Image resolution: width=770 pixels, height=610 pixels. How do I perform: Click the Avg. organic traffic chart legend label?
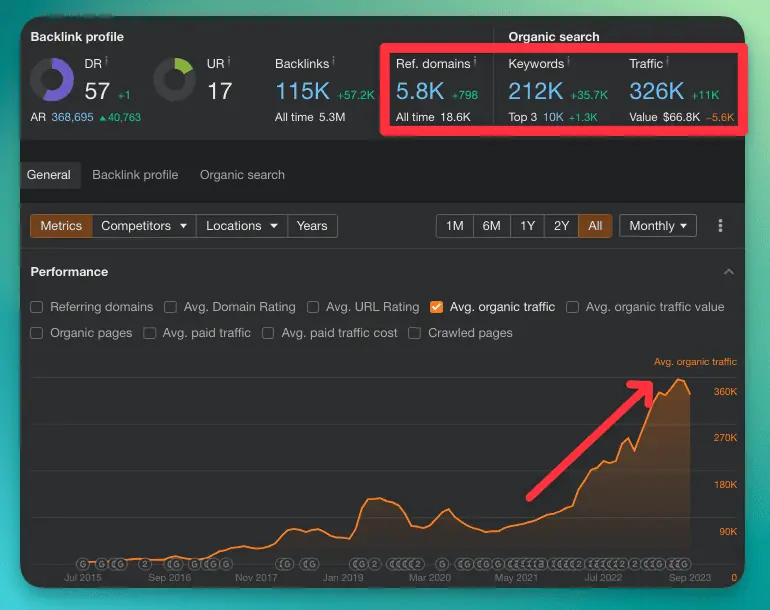[x=695, y=362]
